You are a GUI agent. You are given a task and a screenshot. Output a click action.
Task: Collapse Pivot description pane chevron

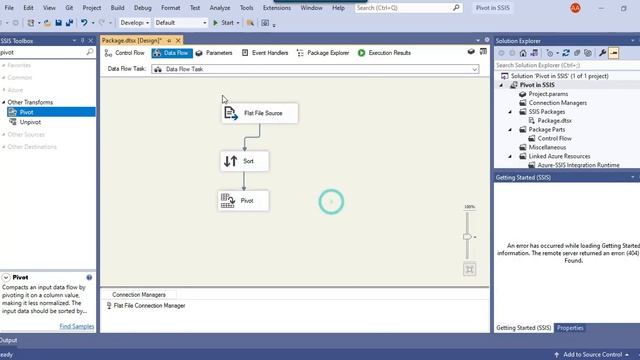6,278
